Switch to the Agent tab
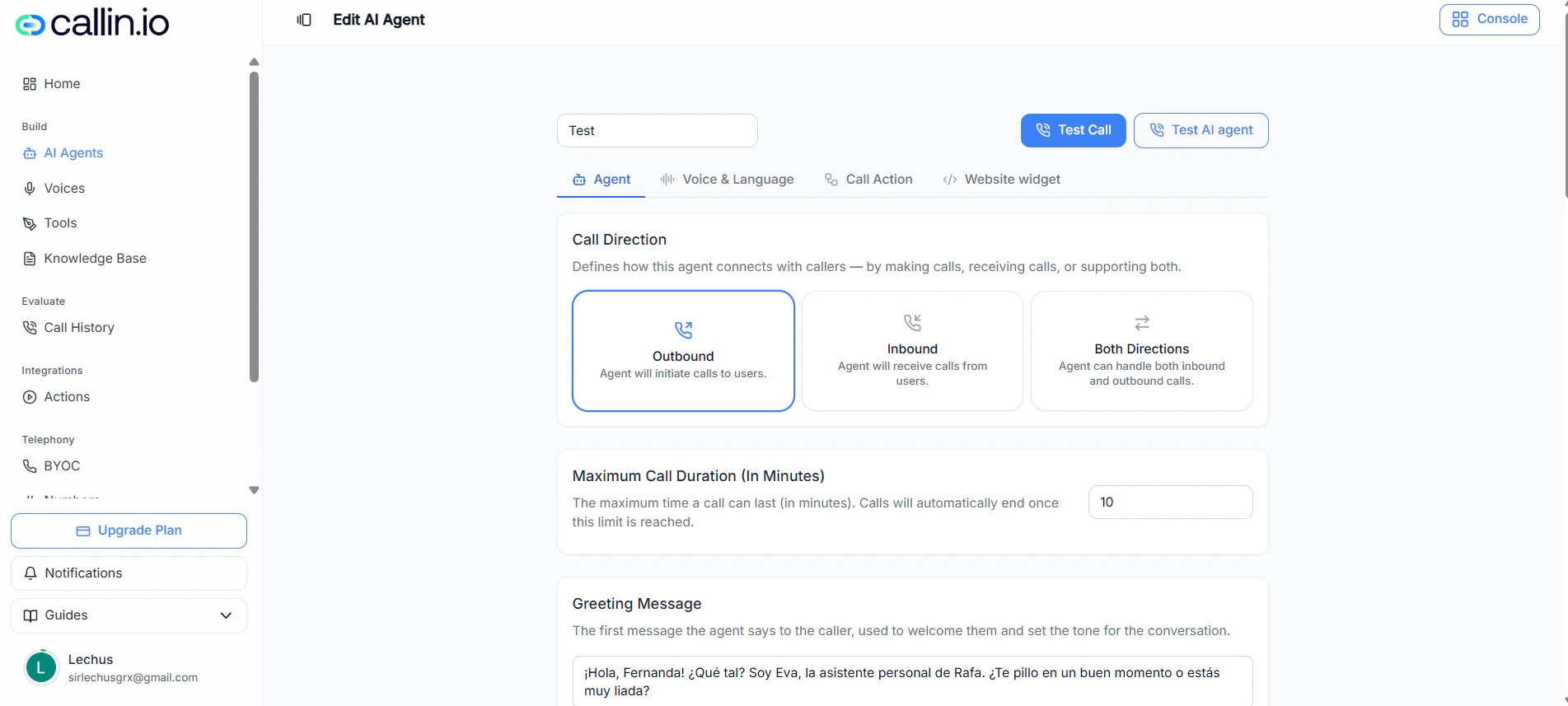Image resolution: width=1568 pixels, height=706 pixels. coord(601,180)
